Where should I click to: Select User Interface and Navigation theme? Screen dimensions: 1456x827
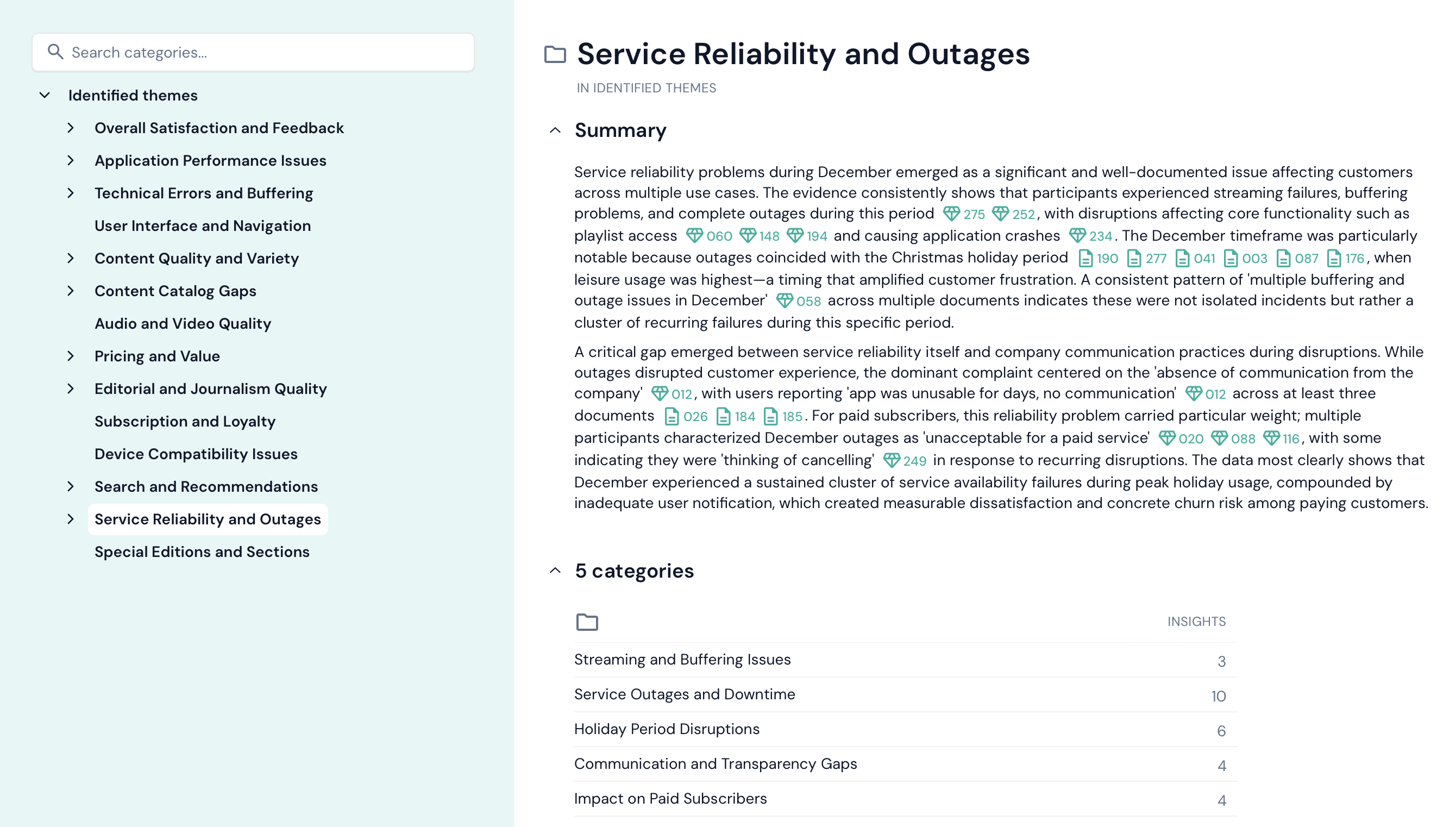click(x=202, y=226)
